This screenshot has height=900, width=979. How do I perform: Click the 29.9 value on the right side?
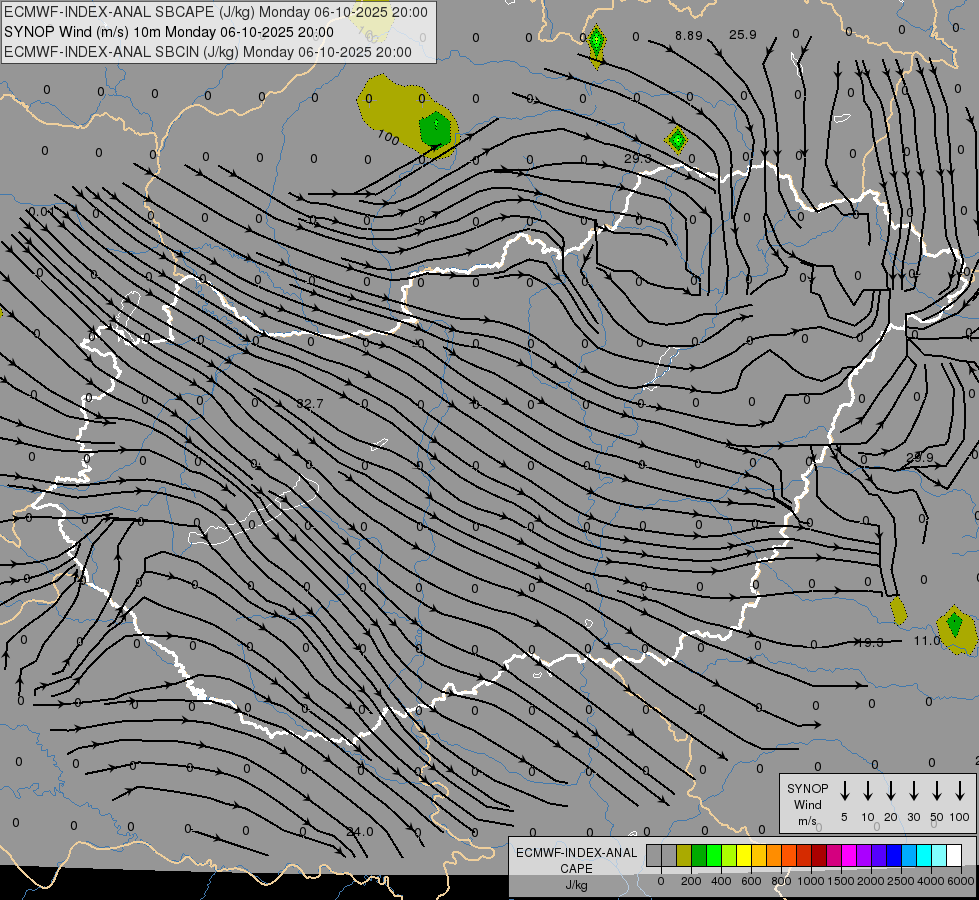[920, 458]
